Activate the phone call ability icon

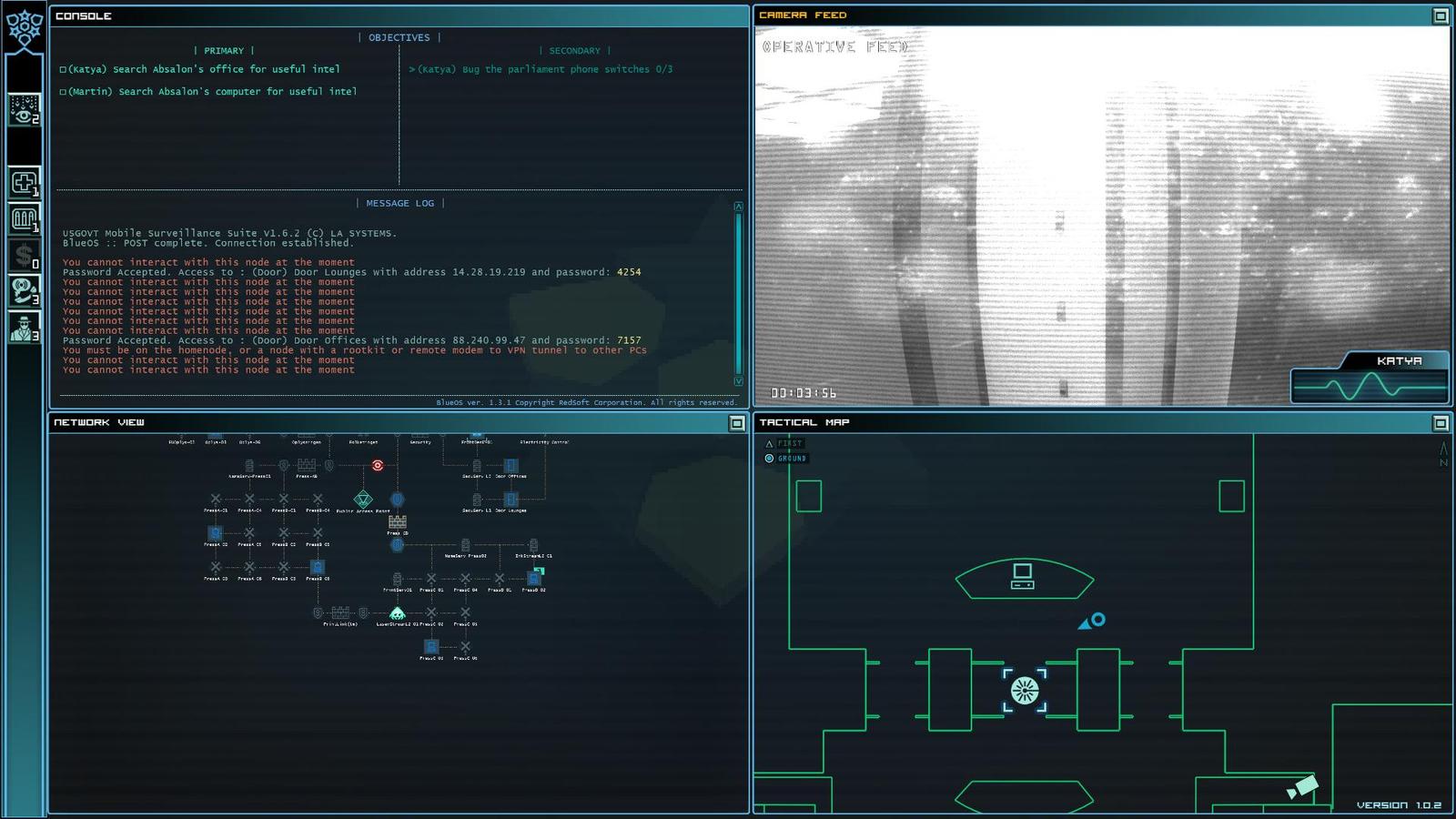click(x=24, y=291)
